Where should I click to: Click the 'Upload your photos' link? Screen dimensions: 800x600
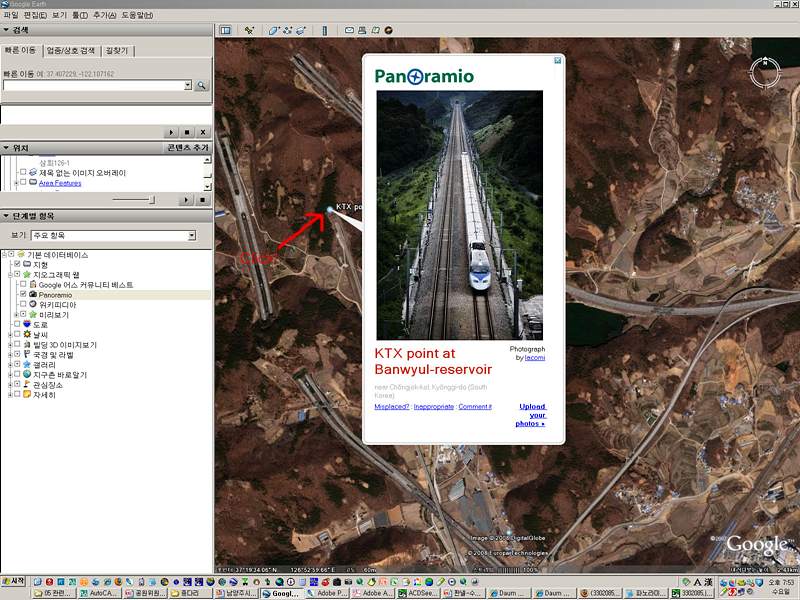pos(532,415)
